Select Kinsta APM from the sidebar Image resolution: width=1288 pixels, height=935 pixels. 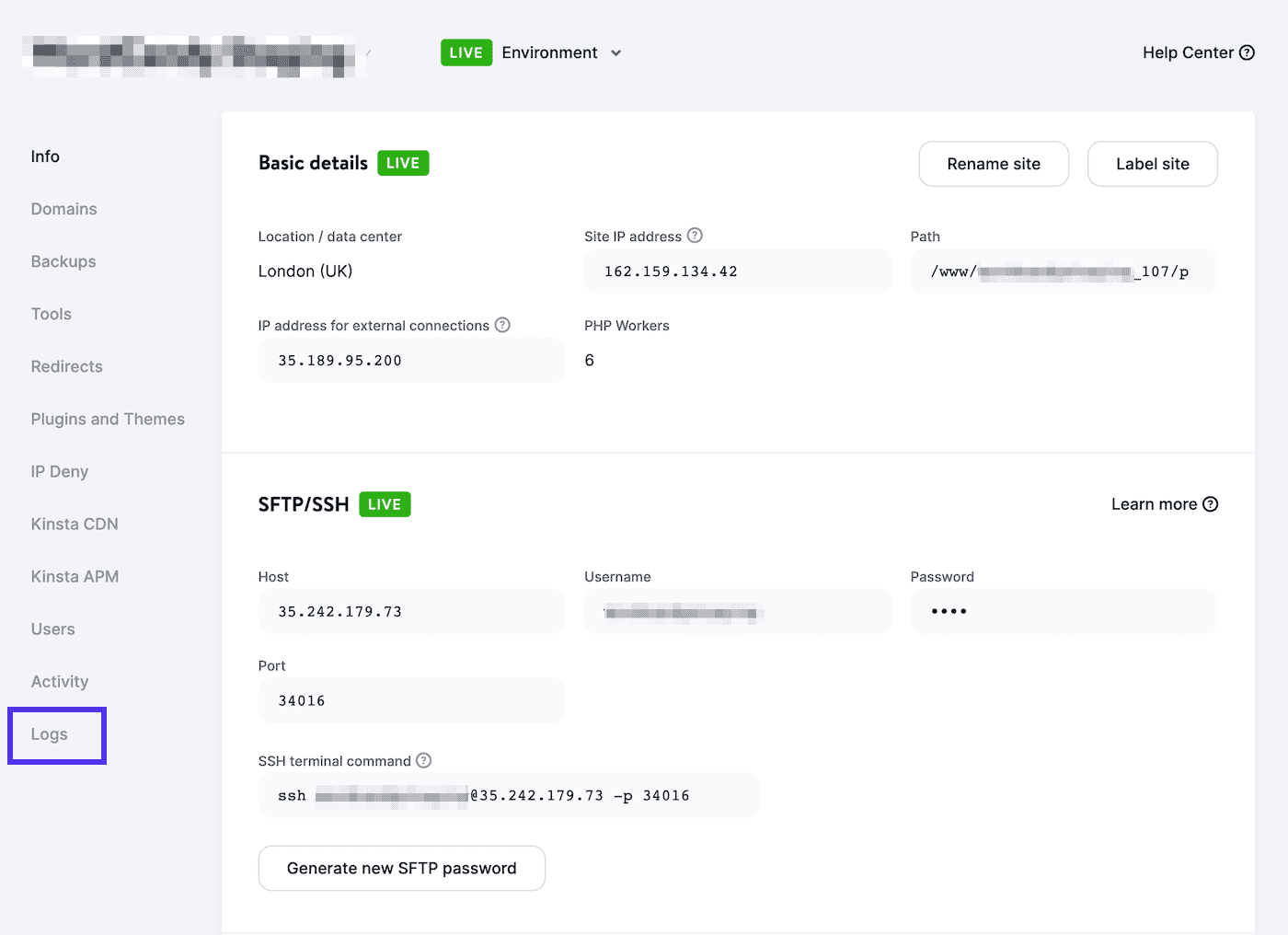pos(75,576)
